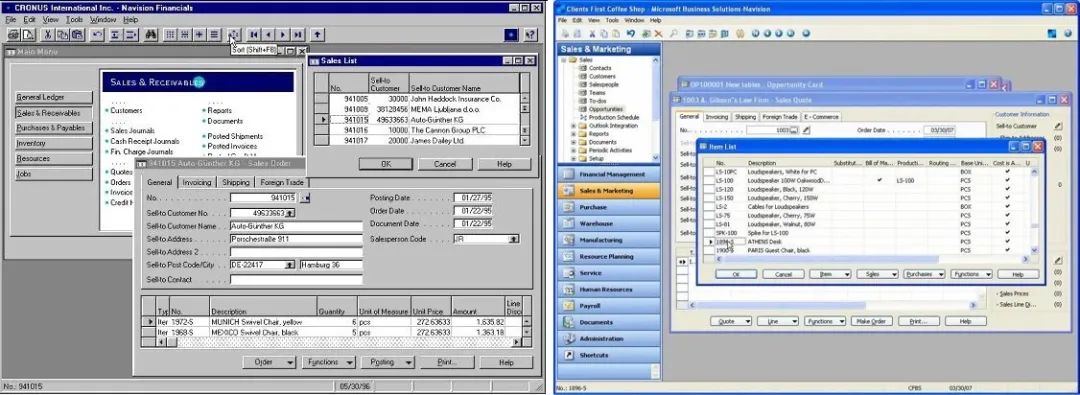This screenshot has width=1080, height=395.
Task: Expand Periodic Activities folder in tree
Action: pyautogui.click(x=574, y=150)
